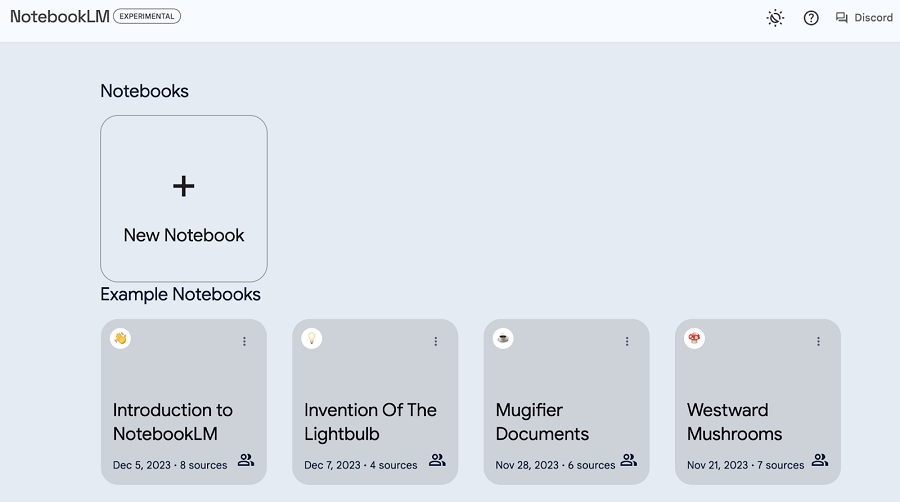Click the waving hand emoji icon
The height and width of the screenshot is (502, 900).
click(x=121, y=338)
